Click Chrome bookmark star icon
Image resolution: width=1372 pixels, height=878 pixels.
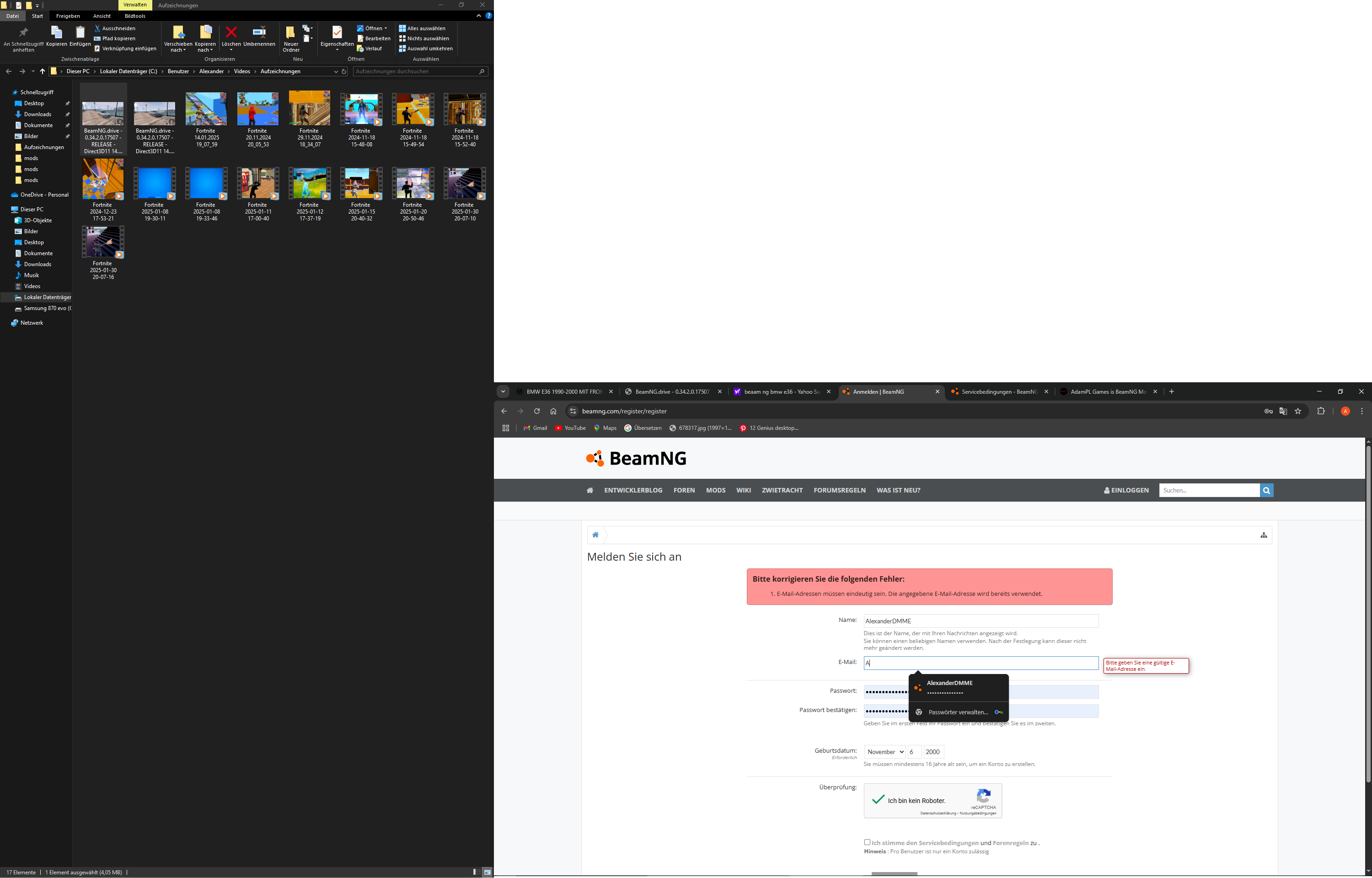pyautogui.click(x=1298, y=411)
